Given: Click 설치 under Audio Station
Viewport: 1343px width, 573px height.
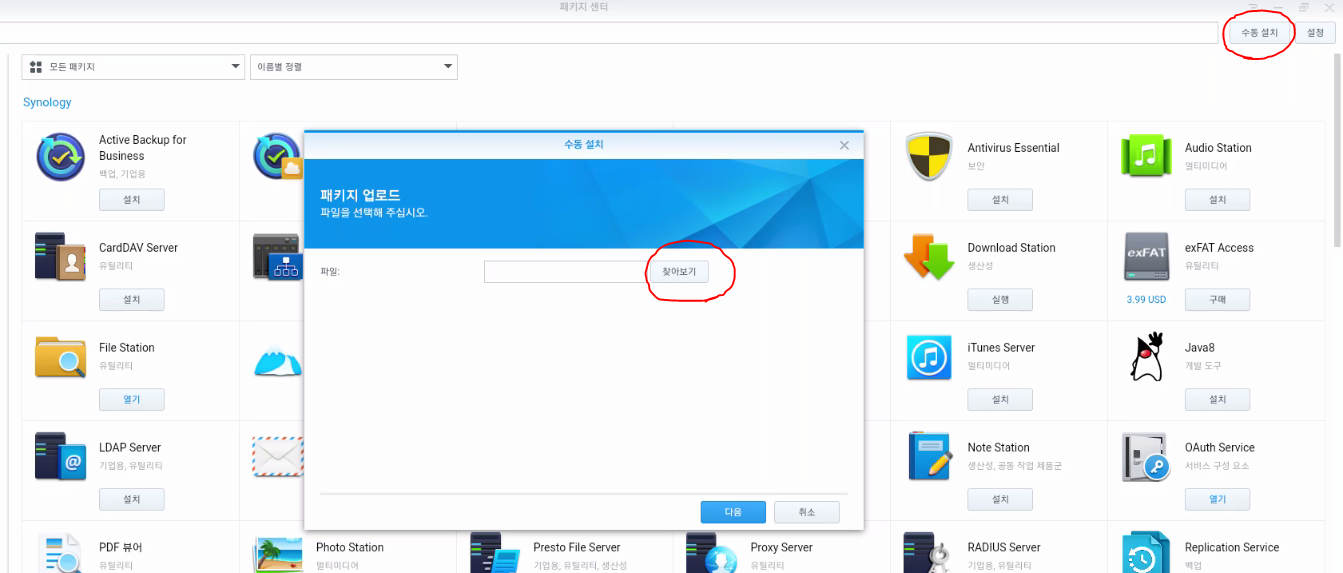Looking at the screenshot, I should [x=1217, y=200].
